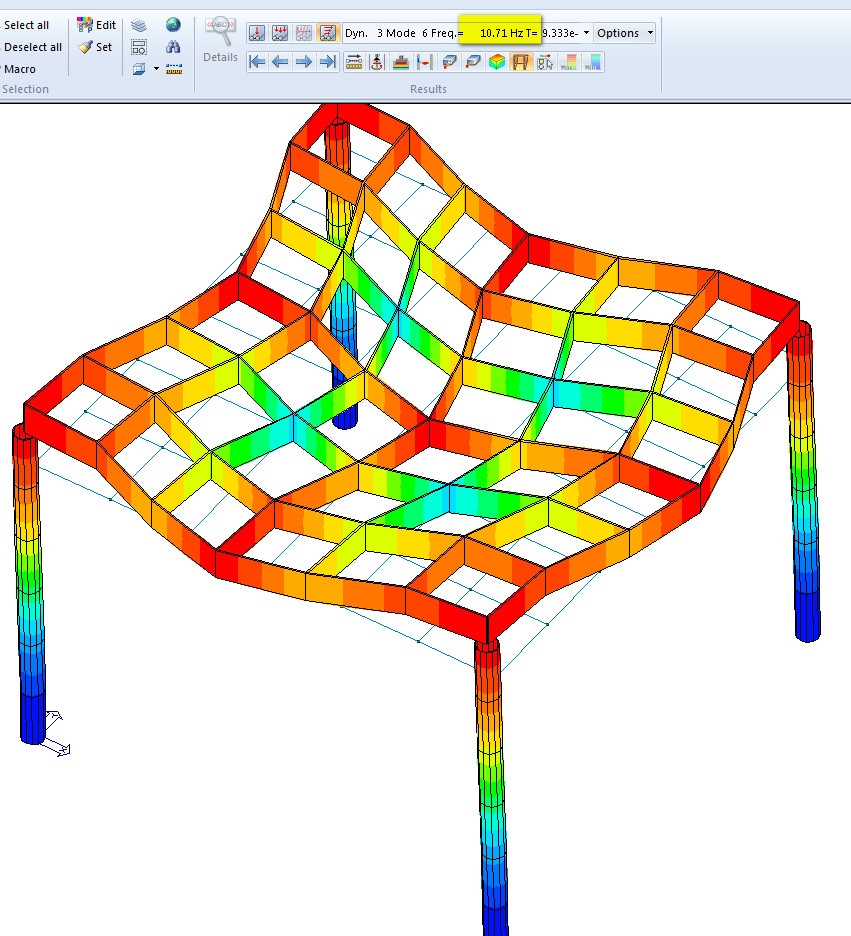851x936 pixels.
Task: Click the binoculars find icon
Action: point(173,47)
